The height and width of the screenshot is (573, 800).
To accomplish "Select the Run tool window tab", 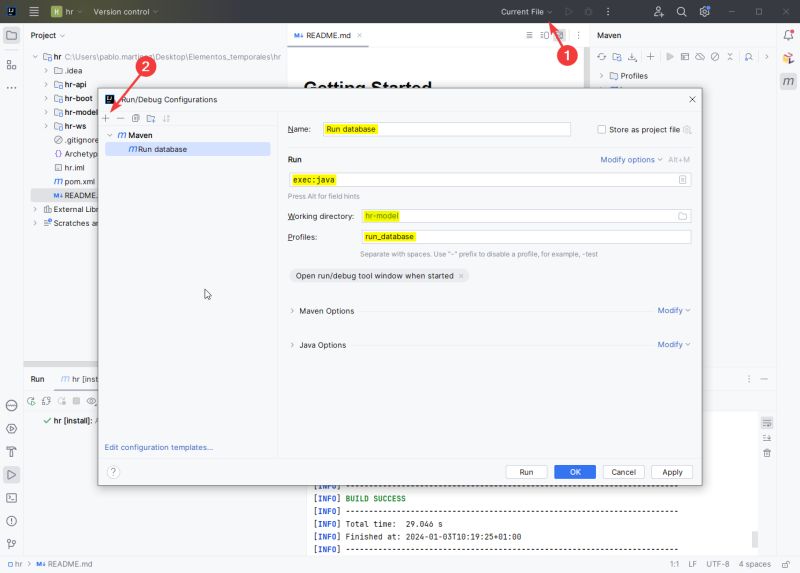I will [x=37, y=379].
